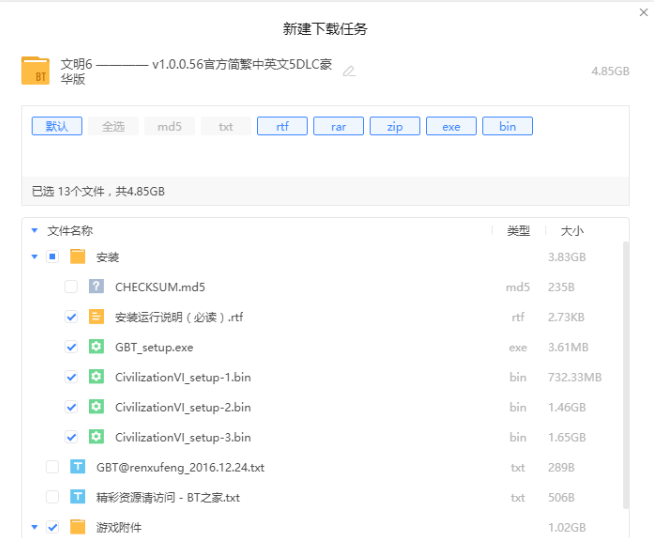
Task: Click the GBT@renxufeng txt file icon
Action: 77,467
